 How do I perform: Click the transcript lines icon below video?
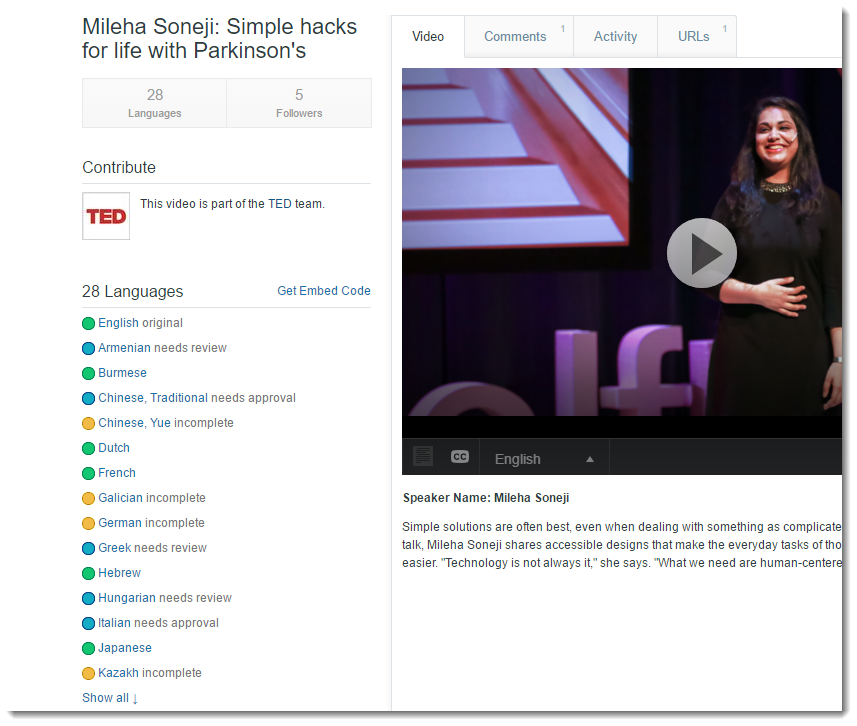click(x=423, y=457)
